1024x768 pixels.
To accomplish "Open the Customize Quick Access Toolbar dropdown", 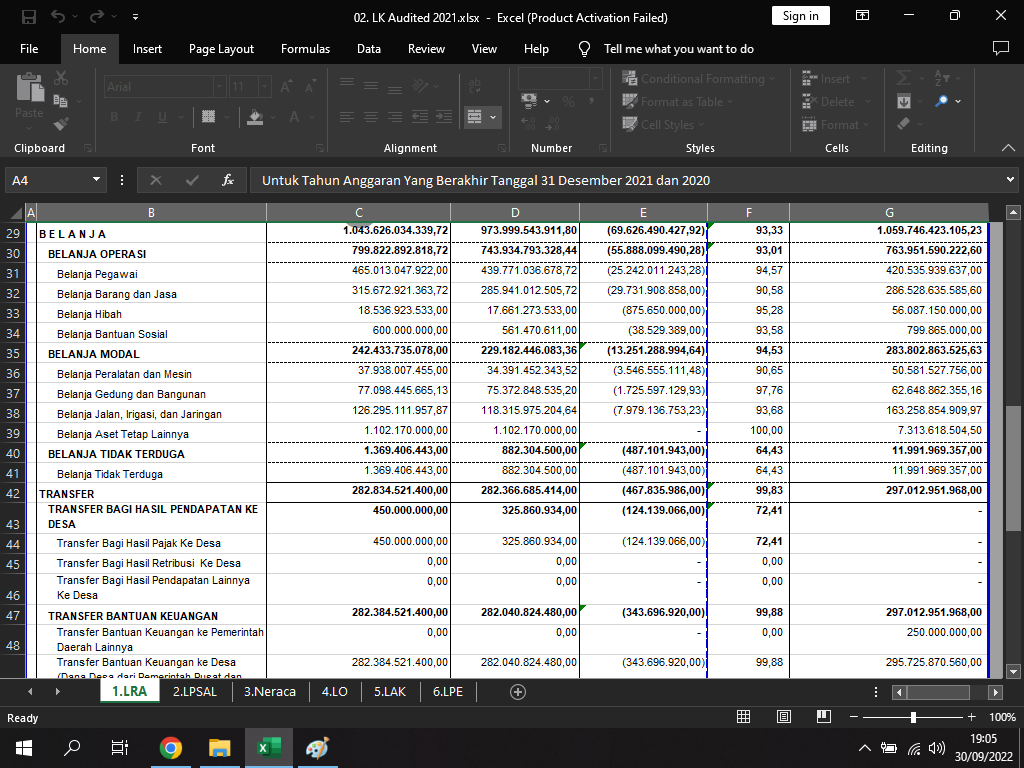I will [135, 17].
